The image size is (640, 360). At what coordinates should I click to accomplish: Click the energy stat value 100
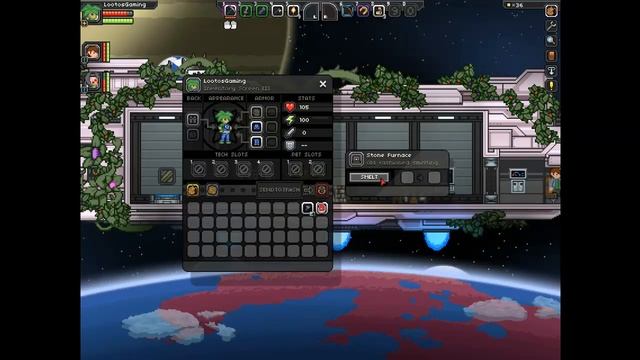coord(304,120)
